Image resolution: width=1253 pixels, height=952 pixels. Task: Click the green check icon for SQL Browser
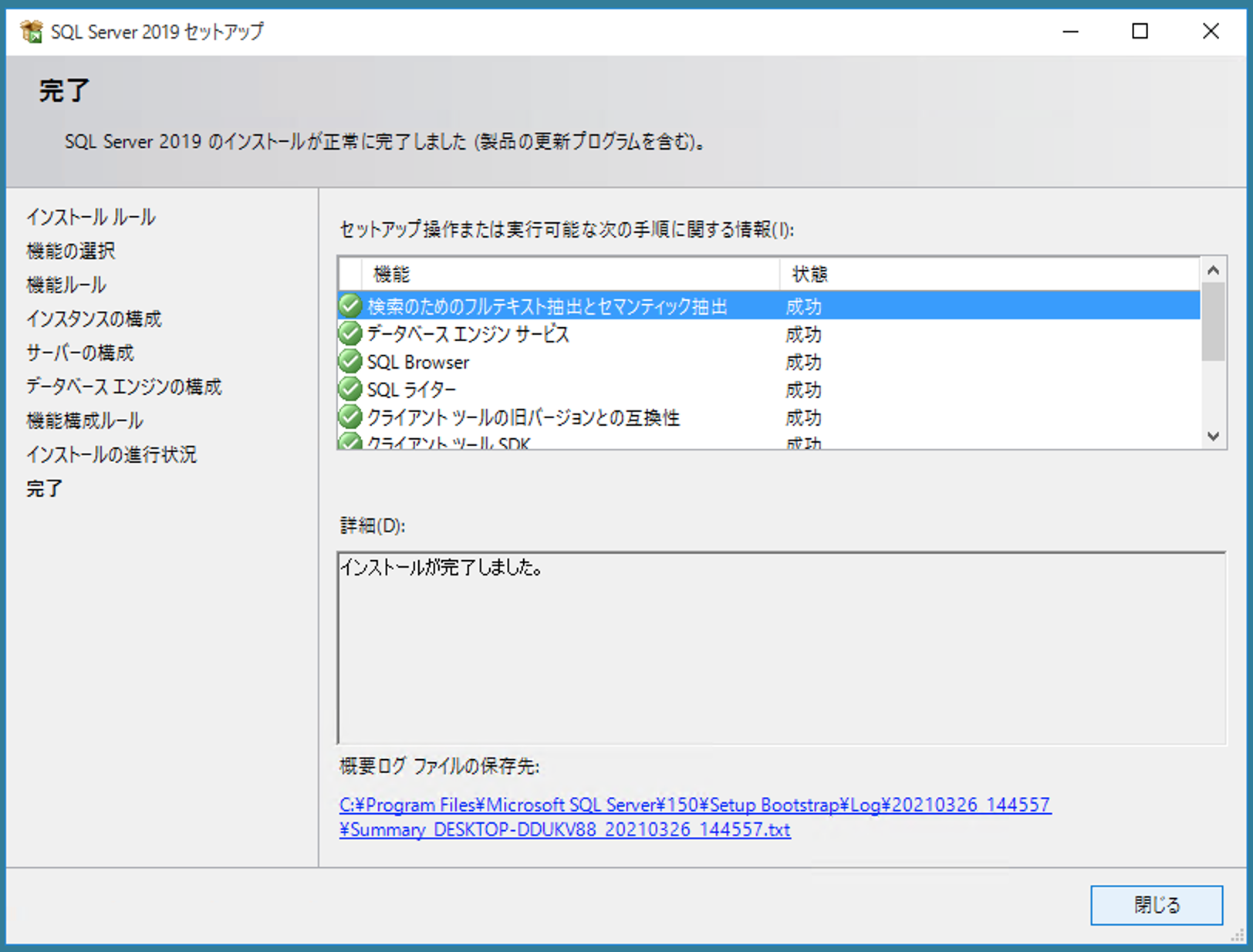[x=350, y=362]
